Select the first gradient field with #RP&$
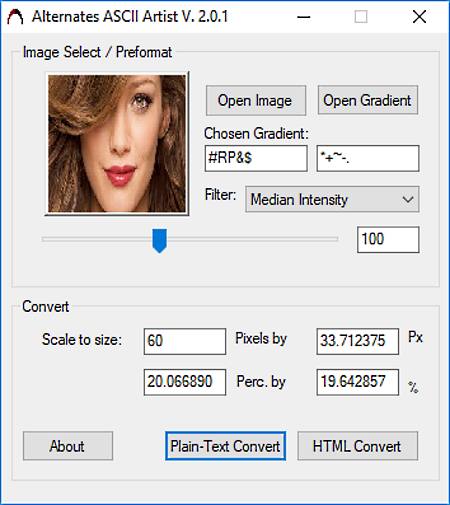 256,158
